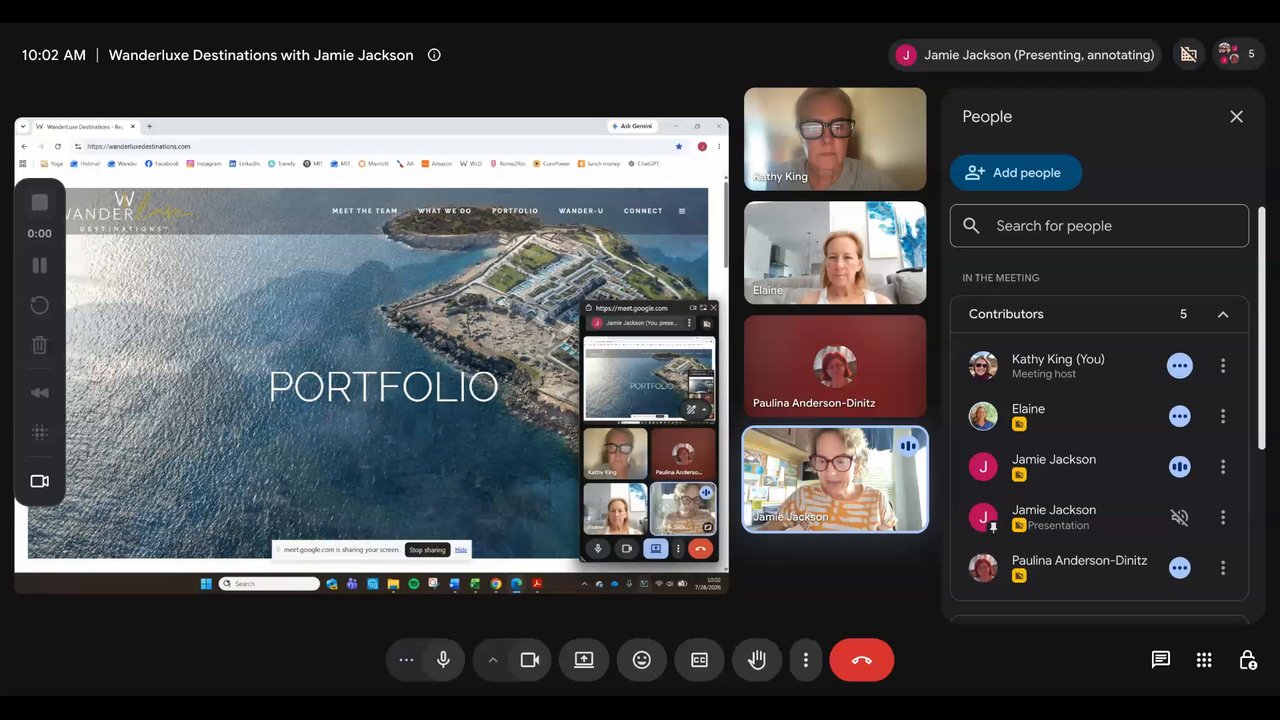This screenshot has height=720, width=1280.
Task: Open more options for Elaine
Action: click(1222, 416)
